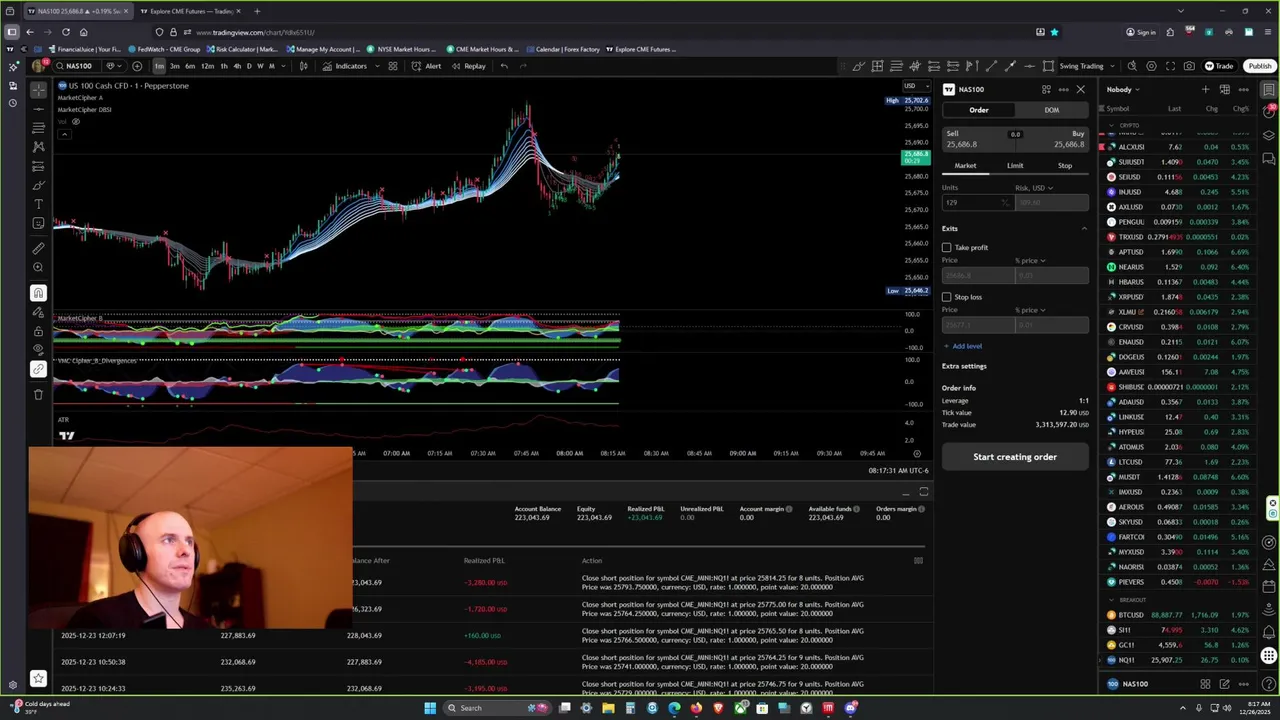Take a chart snapshot with camera icon
The image size is (1280, 720).
click(1189, 66)
